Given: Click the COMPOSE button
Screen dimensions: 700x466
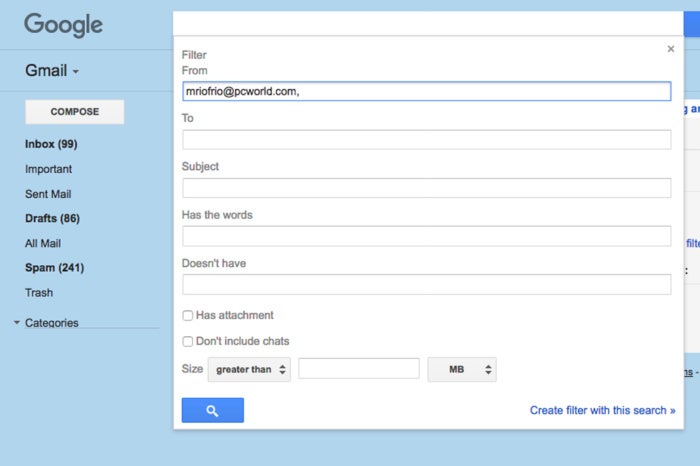Looking at the screenshot, I should (x=75, y=112).
